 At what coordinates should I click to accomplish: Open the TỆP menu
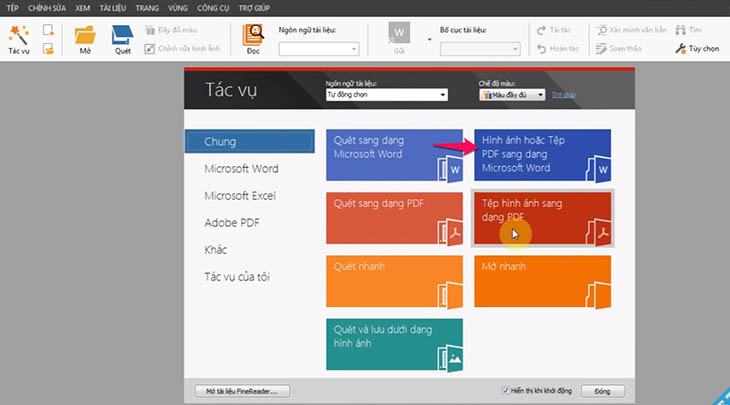tap(13, 8)
